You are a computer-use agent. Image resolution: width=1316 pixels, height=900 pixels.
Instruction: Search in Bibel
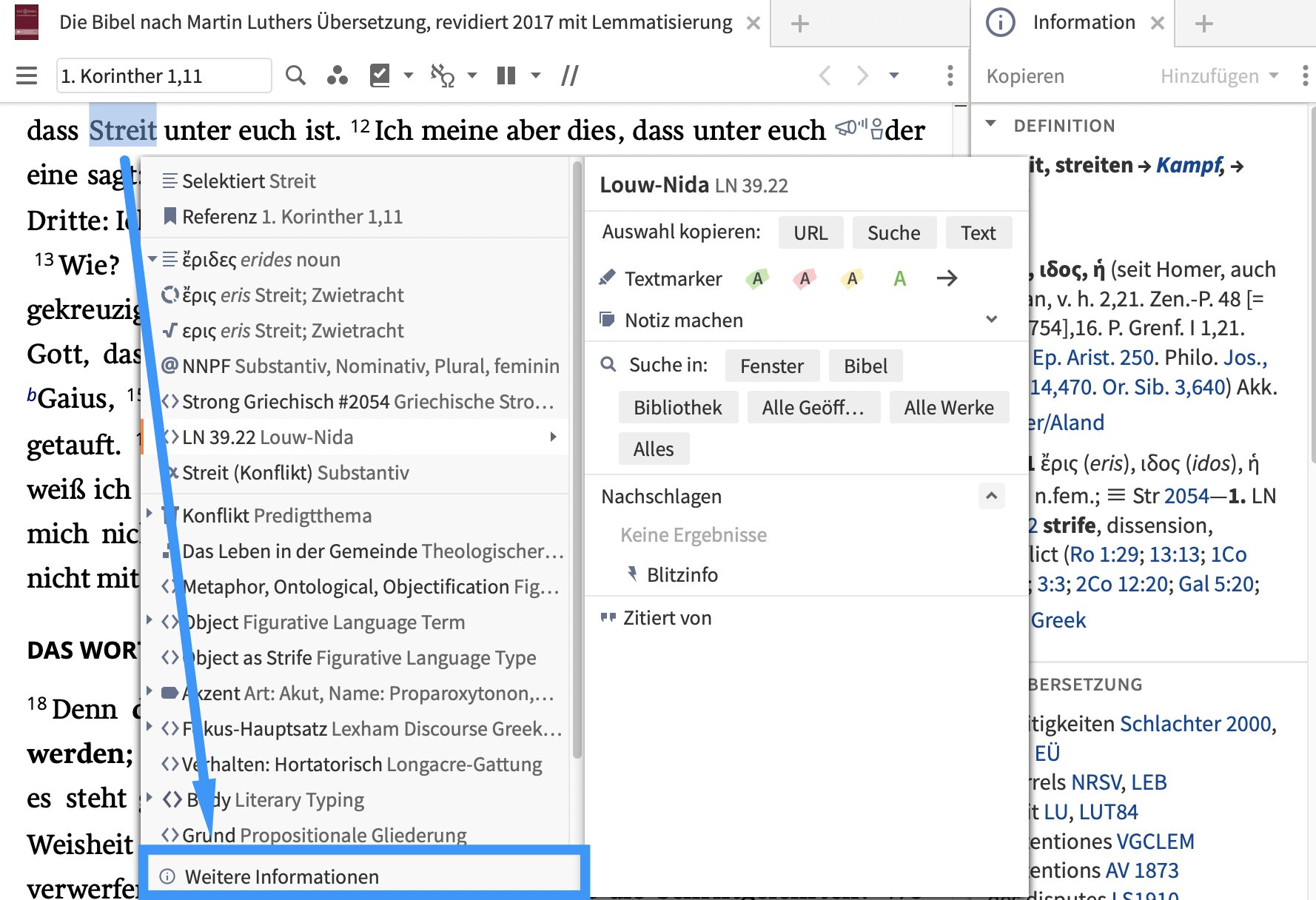pos(865,366)
